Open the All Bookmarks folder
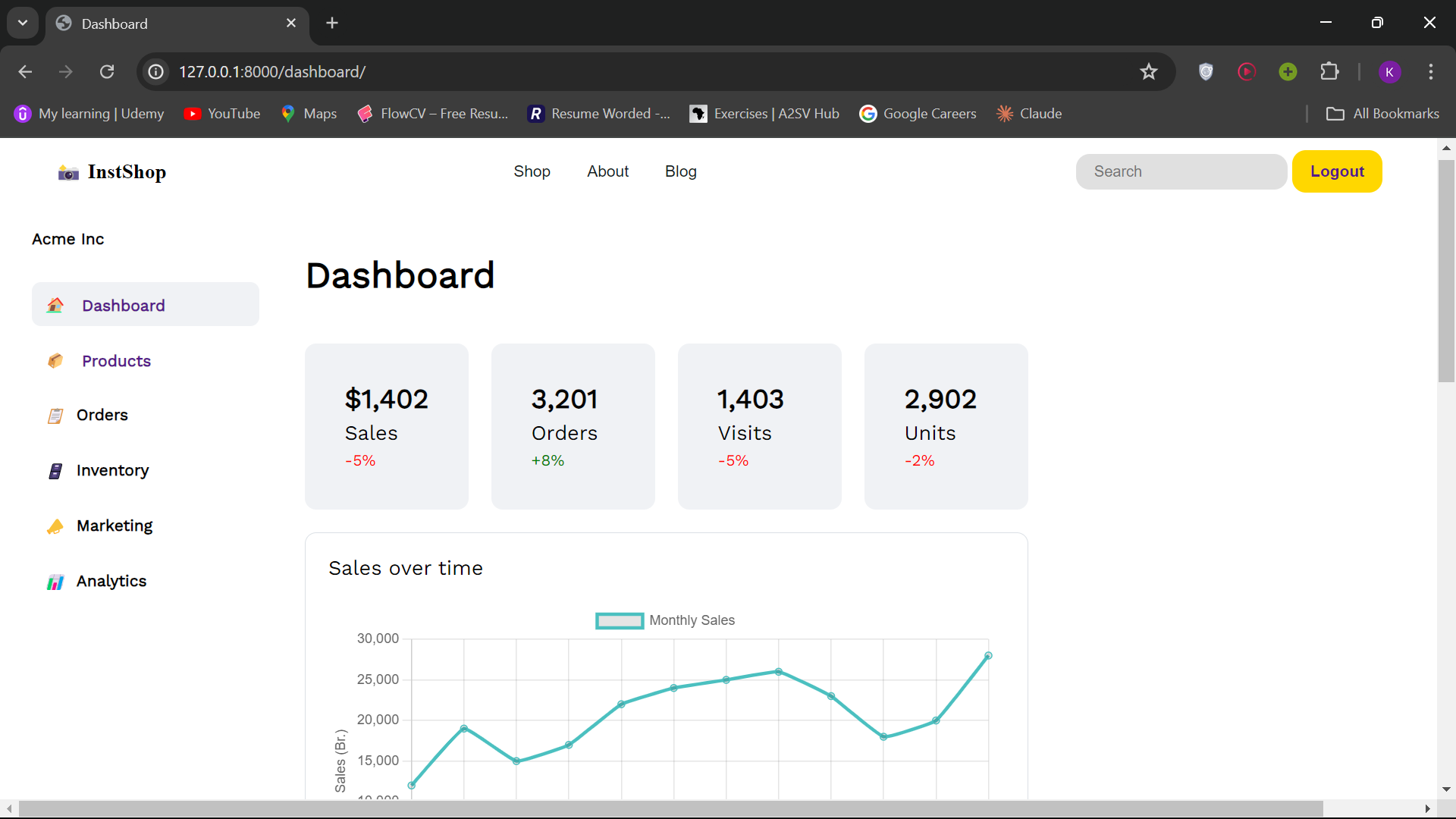Image resolution: width=1456 pixels, height=819 pixels. click(1382, 114)
